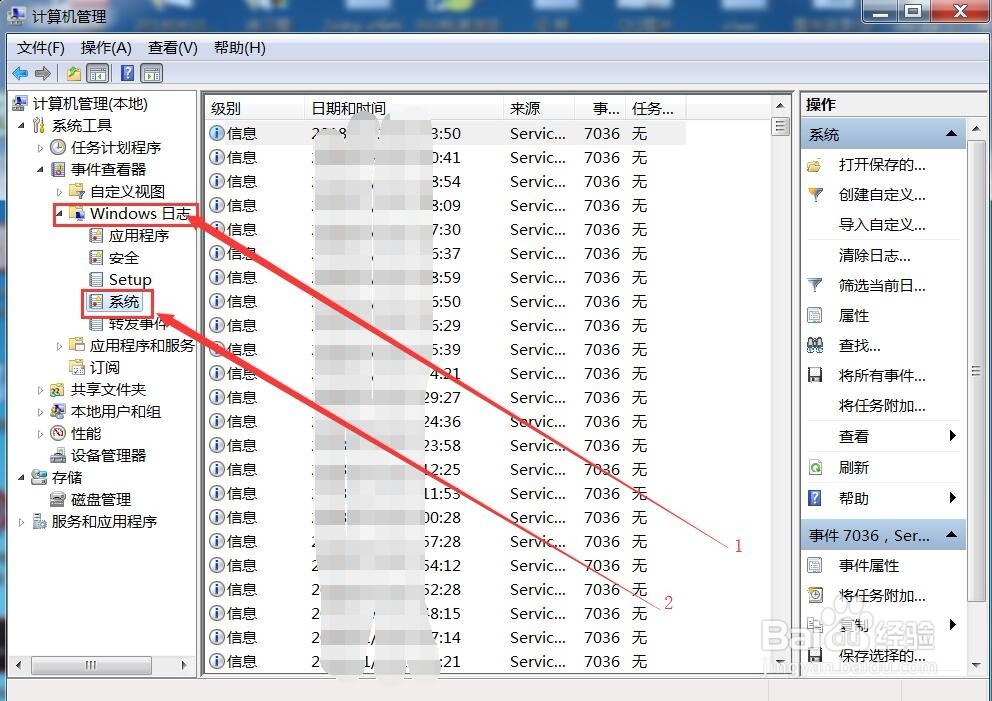Click the actions pane scroll down arrow
The height and width of the screenshot is (701, 992).
pyautogui.click(x=976, y=664)
